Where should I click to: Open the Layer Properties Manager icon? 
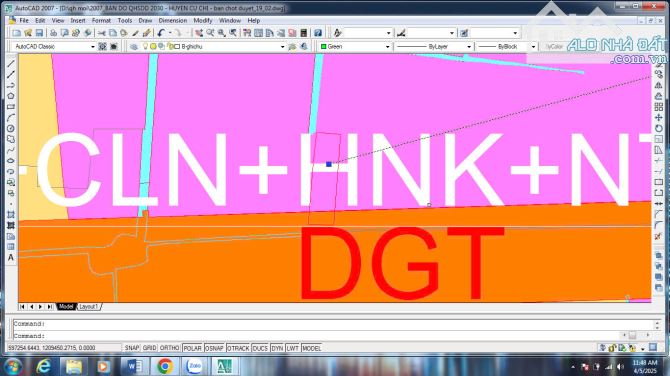click(x=134, y=47)
